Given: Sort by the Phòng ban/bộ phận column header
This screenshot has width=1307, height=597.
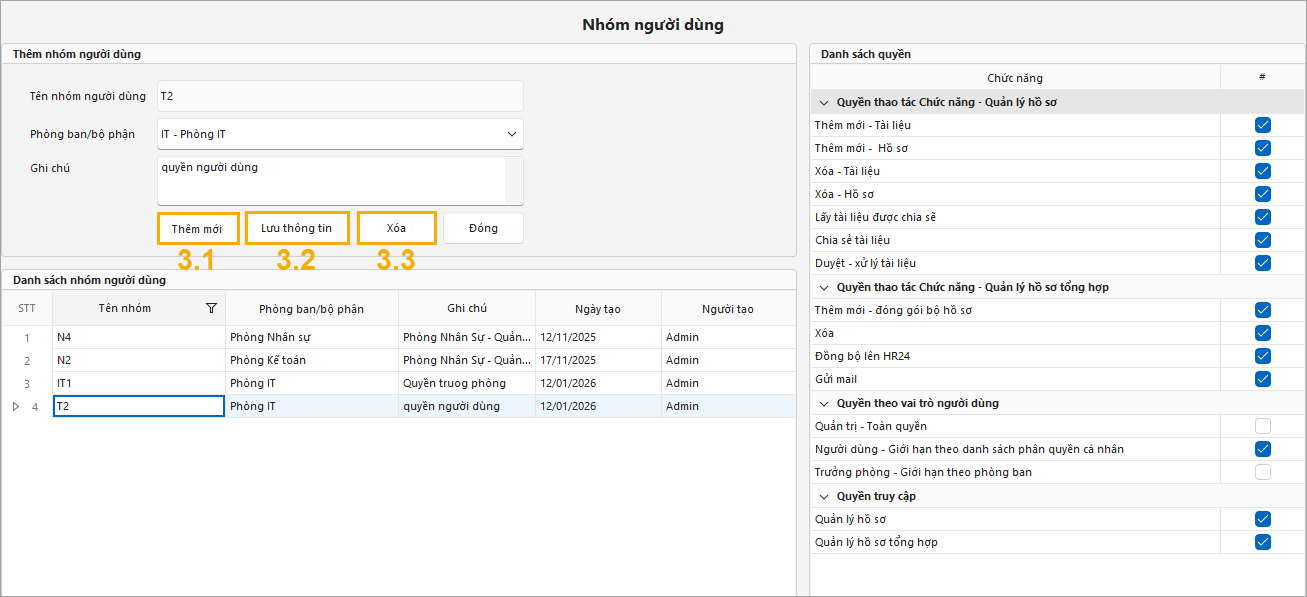Looking at the screenshot, I should tap(311, 309).
